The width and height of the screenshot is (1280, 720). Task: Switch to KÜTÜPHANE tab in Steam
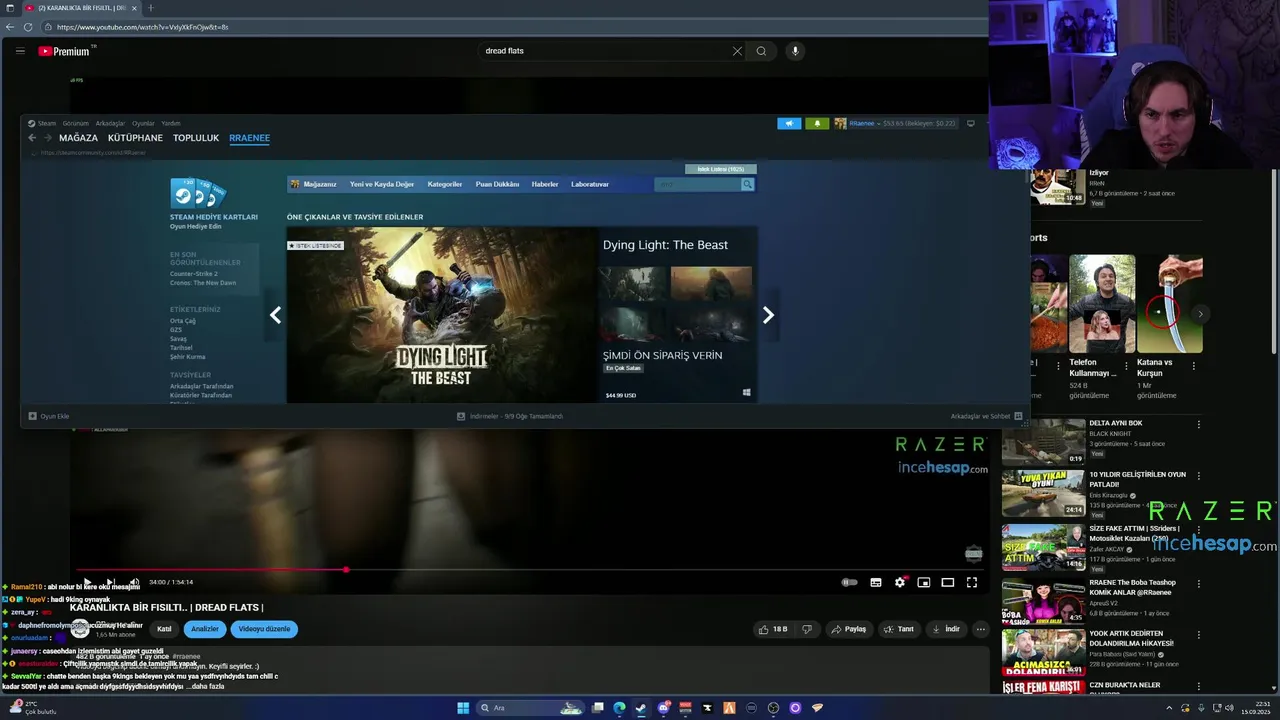click(x=135, y=138)
